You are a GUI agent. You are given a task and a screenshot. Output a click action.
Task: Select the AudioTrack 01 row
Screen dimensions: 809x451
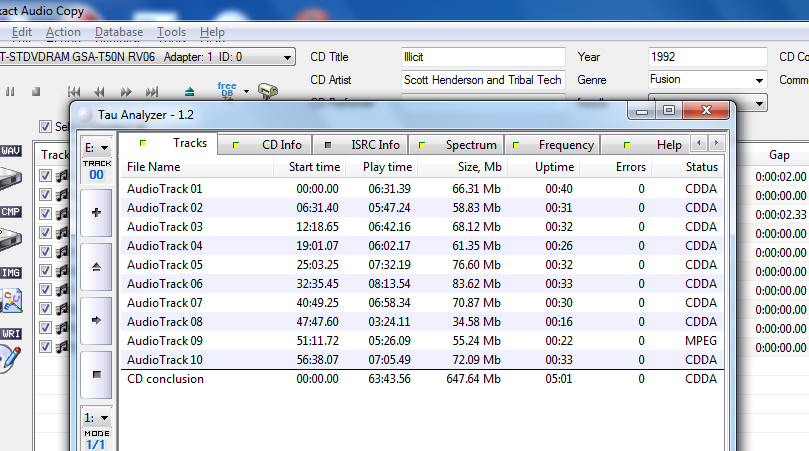(x=422, y=189)
